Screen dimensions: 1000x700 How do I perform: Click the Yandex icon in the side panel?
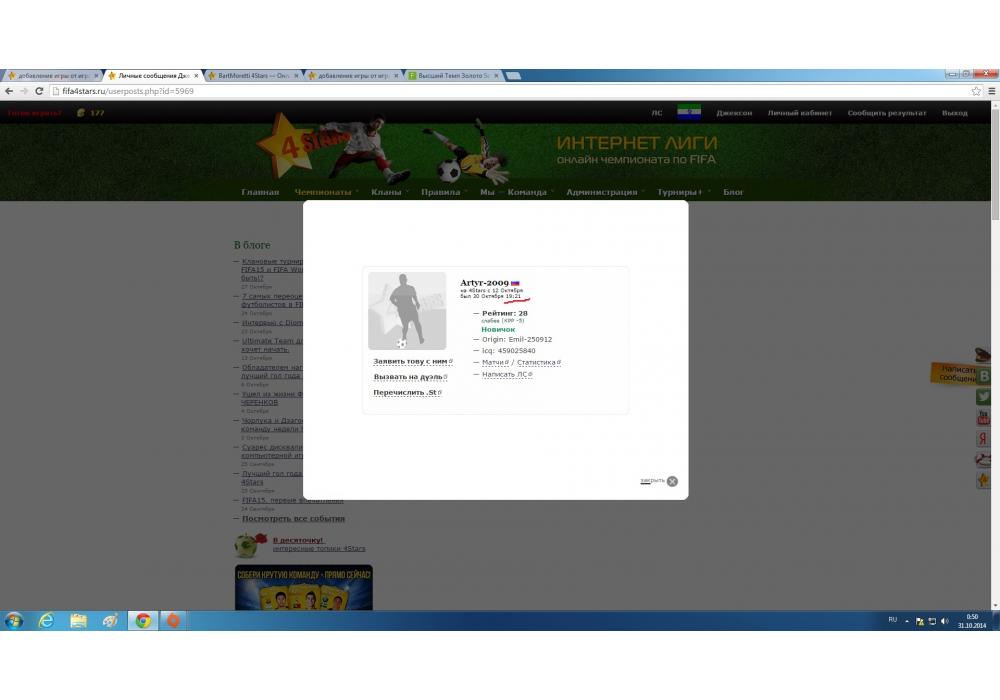coord(983,439)
